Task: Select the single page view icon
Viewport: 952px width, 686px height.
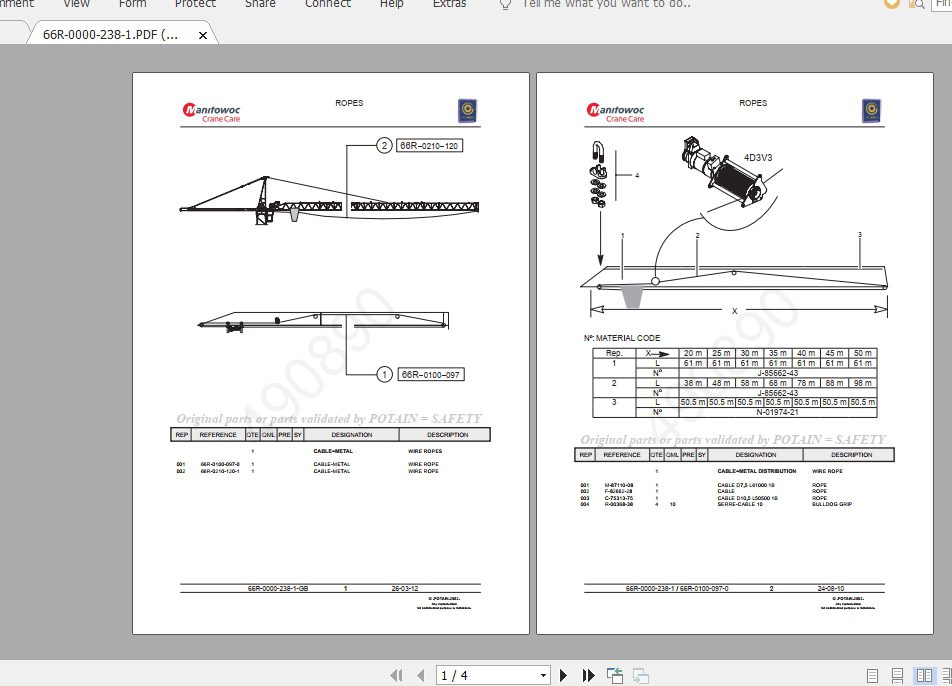Action: [872, 675]
